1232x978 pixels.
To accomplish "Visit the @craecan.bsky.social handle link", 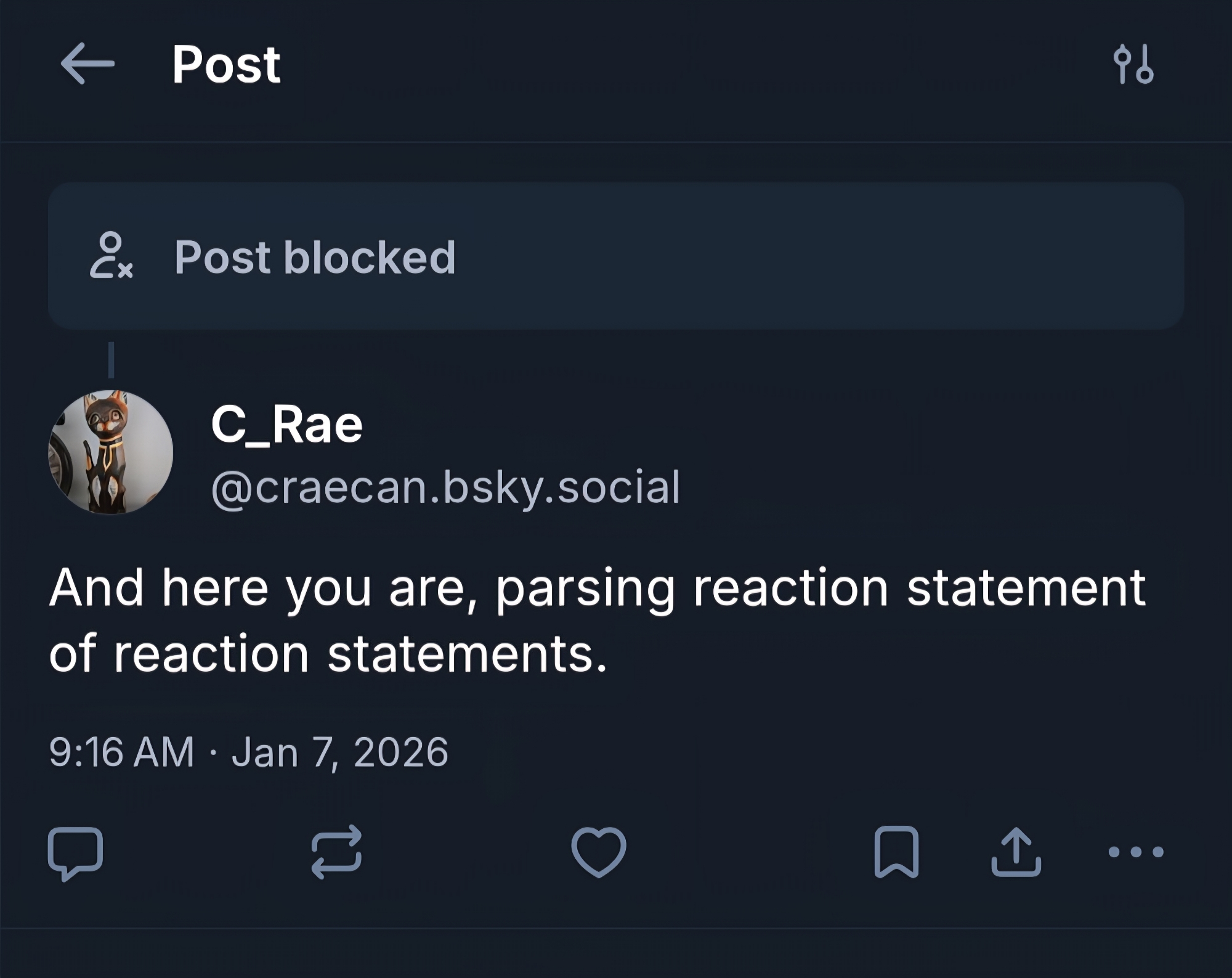I will pos(445,487).
